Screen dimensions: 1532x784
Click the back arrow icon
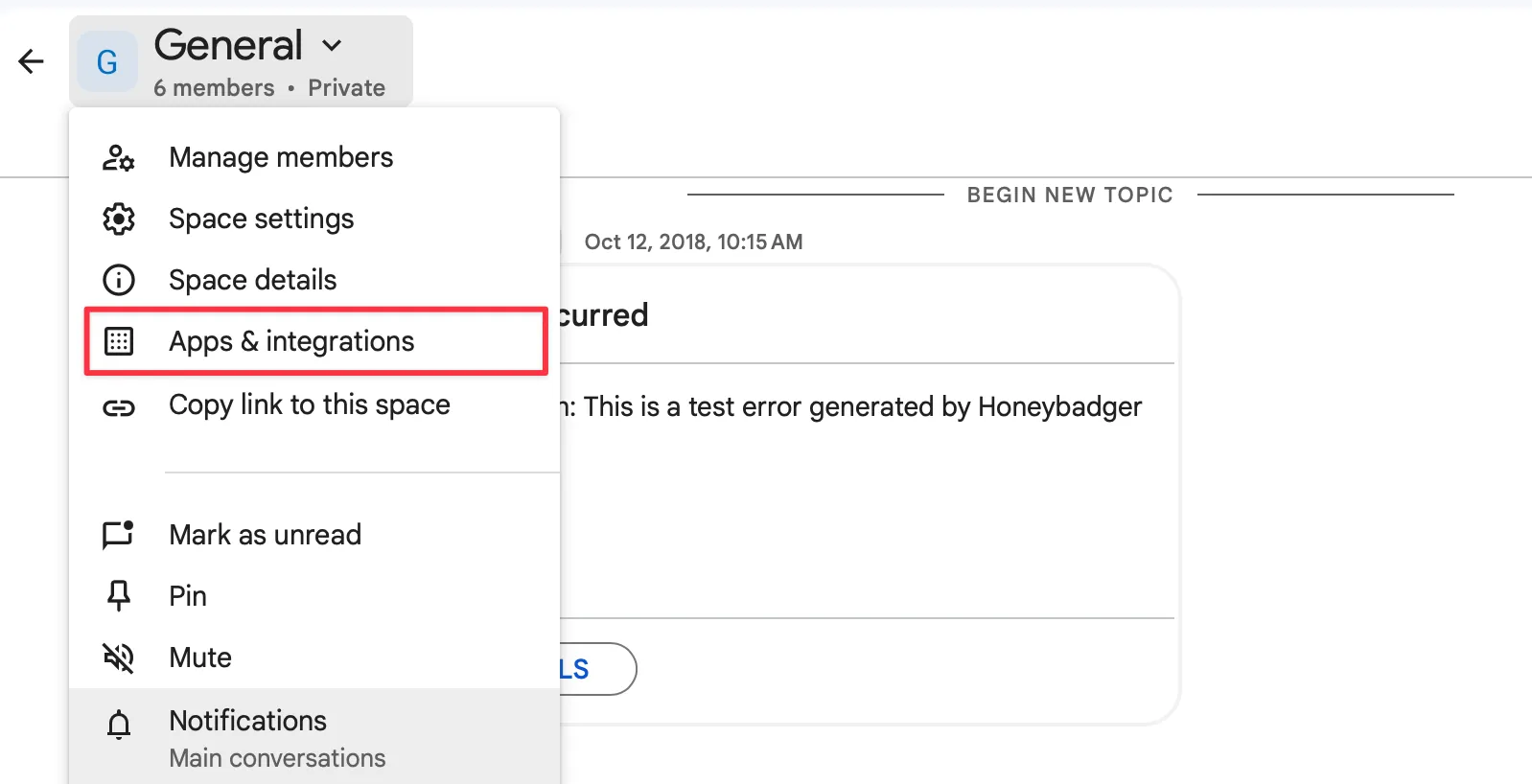click(31, 62)
